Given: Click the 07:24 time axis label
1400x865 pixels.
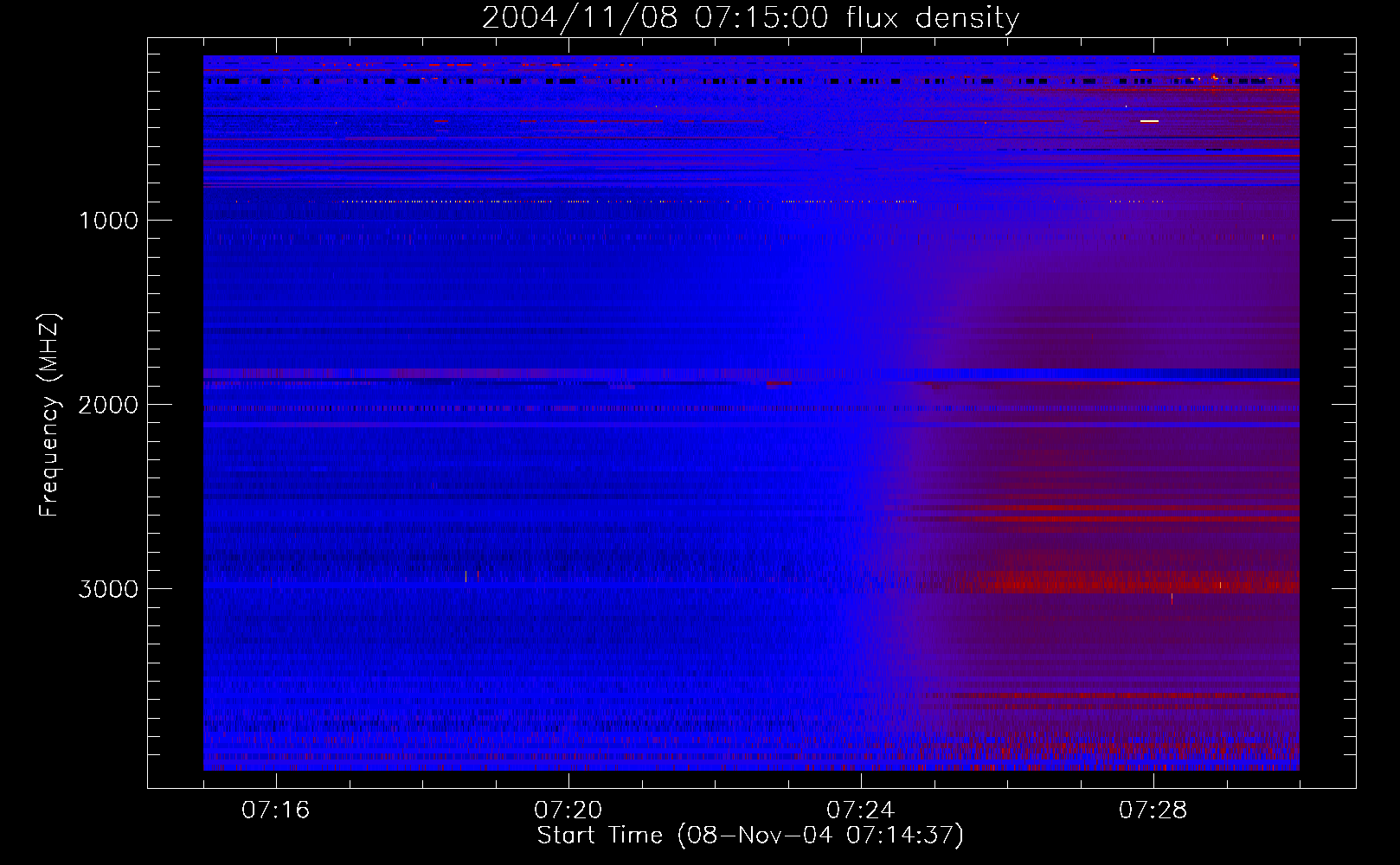Looking at the screenshot, I should pyautogui.click(x=860, y=811).
